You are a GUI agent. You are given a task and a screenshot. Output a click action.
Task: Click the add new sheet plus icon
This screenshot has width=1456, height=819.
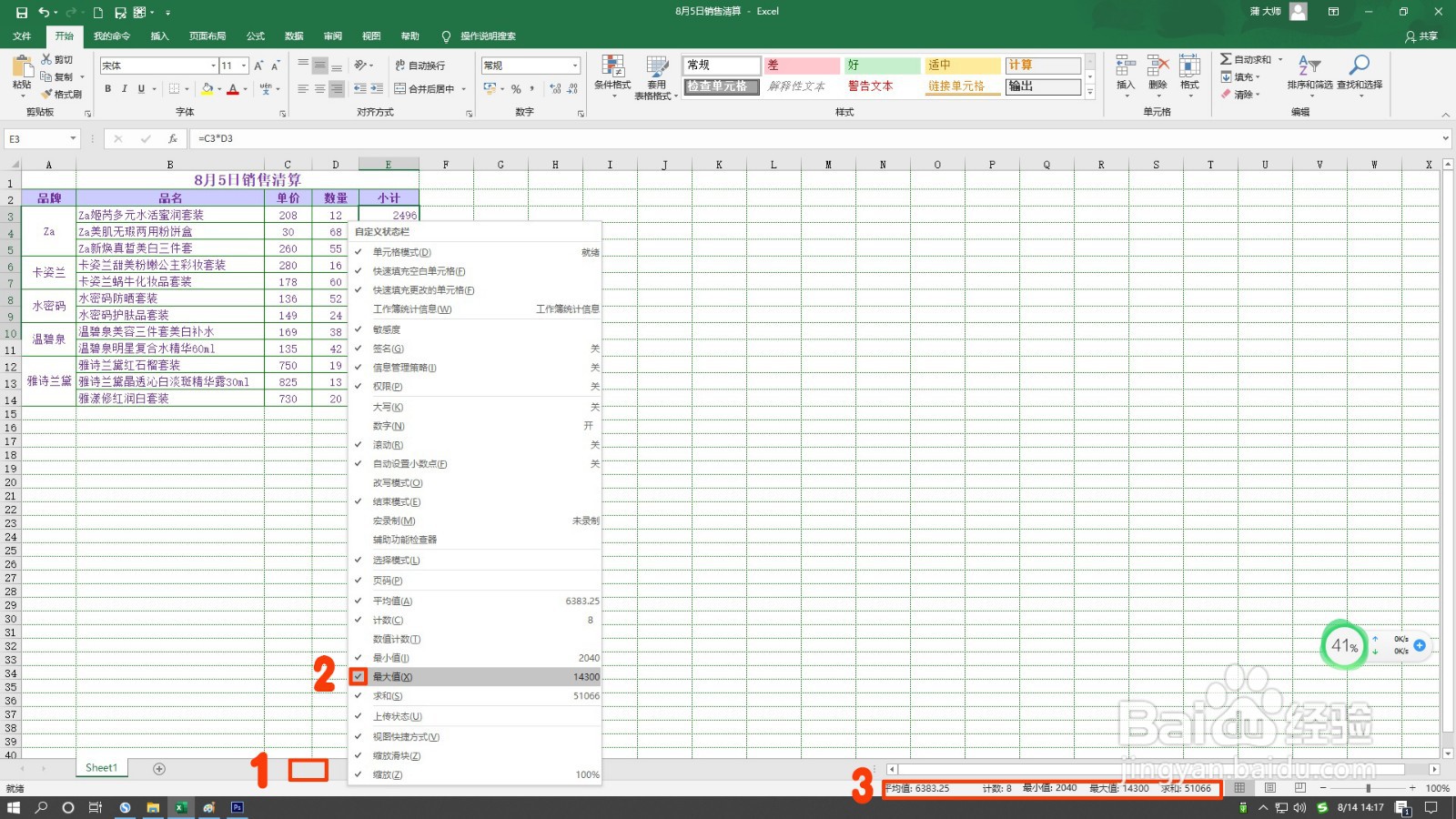[x=159, y=769]
